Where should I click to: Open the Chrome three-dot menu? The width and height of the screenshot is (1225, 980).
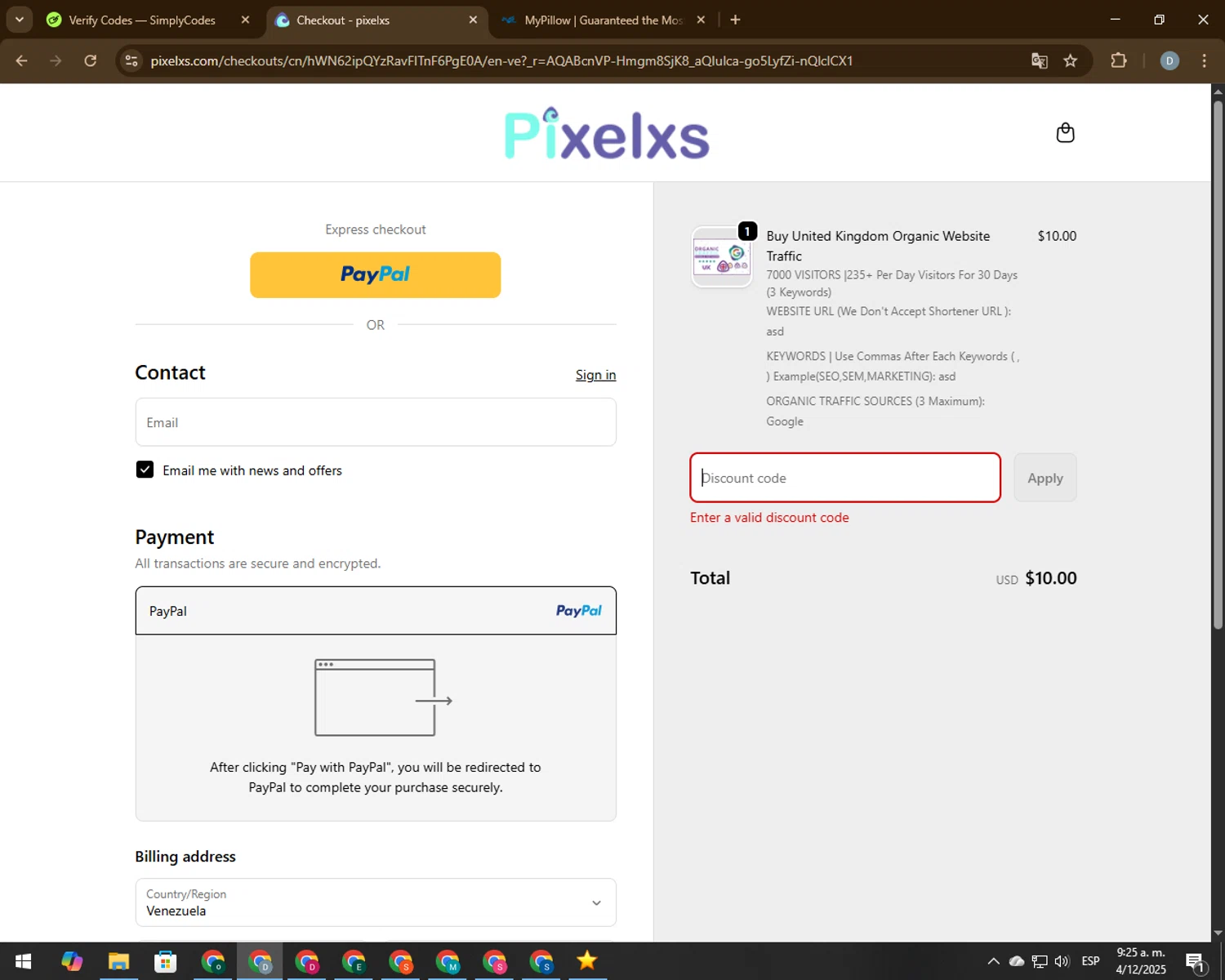point(1204,60)
